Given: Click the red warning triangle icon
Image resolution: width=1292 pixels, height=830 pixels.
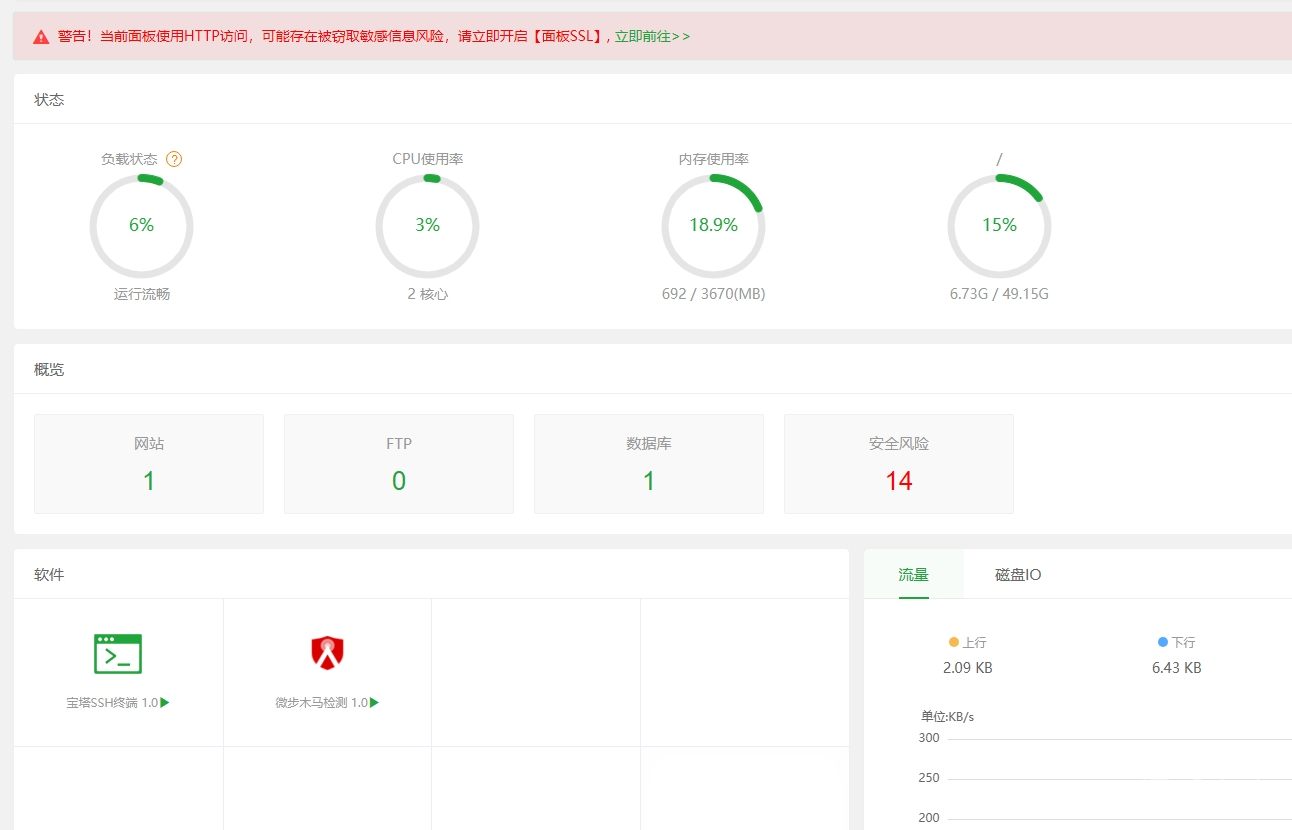Looking at the screenshot, I should pyautogui.click(x=41, y=37).
